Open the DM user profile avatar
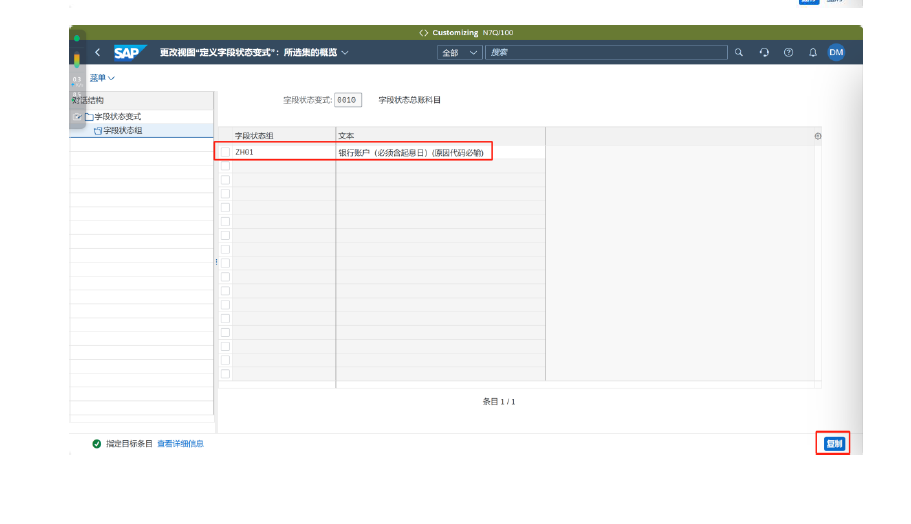Viewport: 911px width, 524px height. click(836, 52)
